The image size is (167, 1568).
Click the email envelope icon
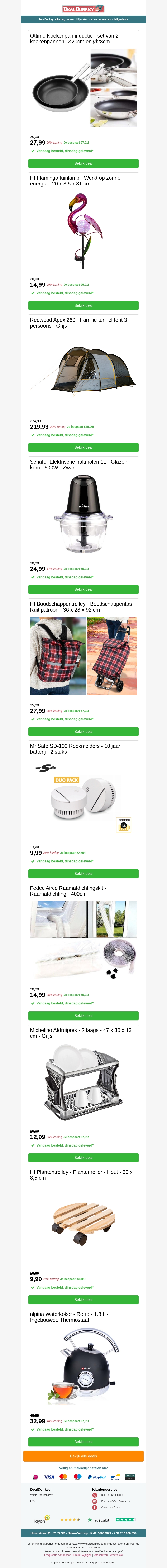coord(95,1501)
